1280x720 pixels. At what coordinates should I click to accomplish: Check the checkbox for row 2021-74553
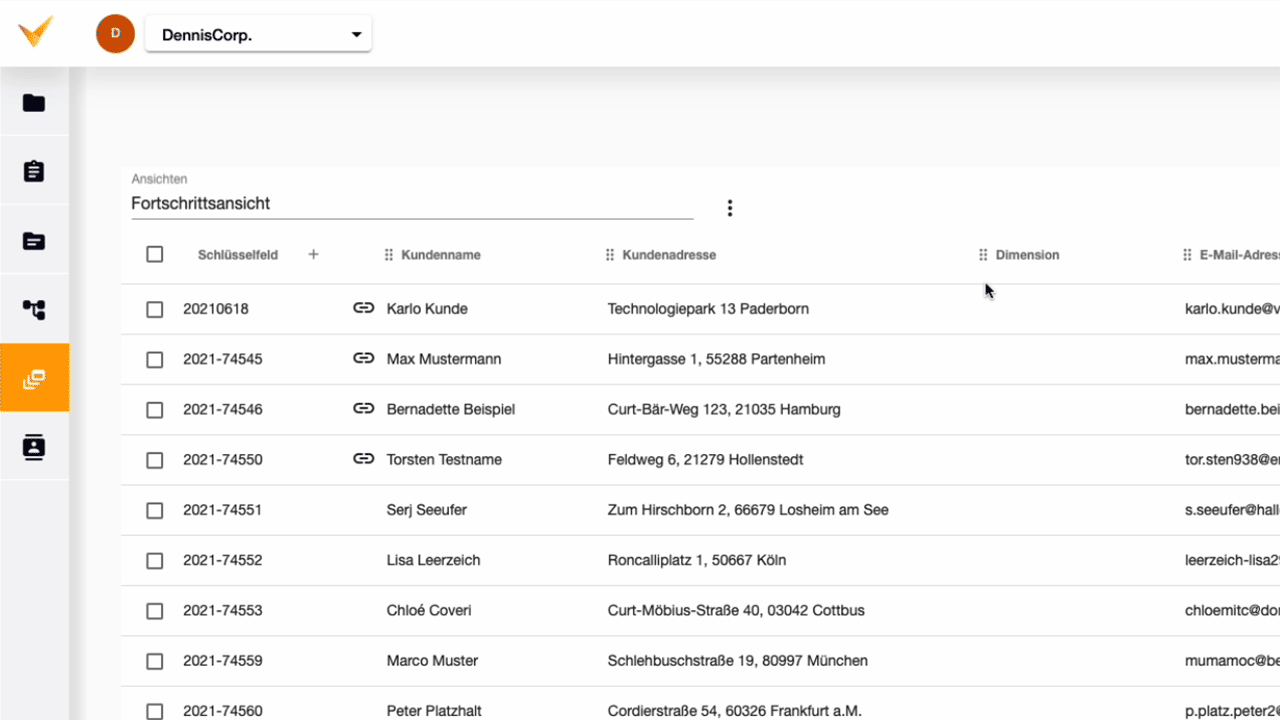click(154, 610)
